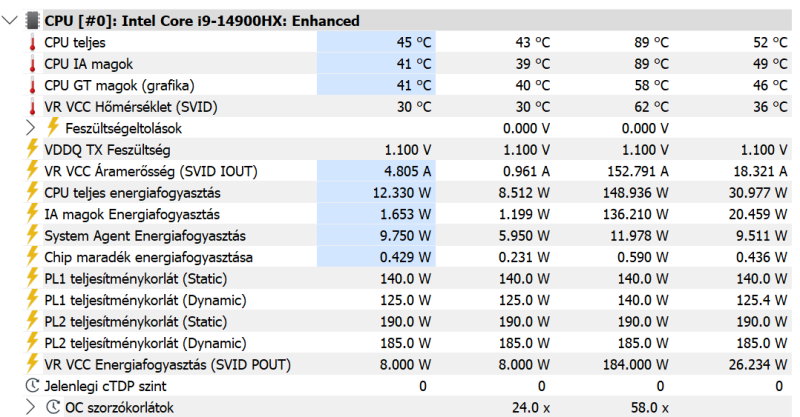Screen dimensions: 800x417
Task: Select the CPU teljes energiafogyasztás label
Action: pos(133,192)
